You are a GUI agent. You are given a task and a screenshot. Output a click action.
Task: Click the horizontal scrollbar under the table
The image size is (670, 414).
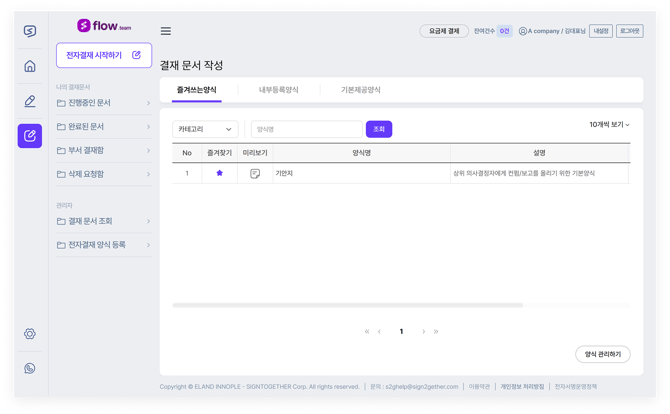347,305
